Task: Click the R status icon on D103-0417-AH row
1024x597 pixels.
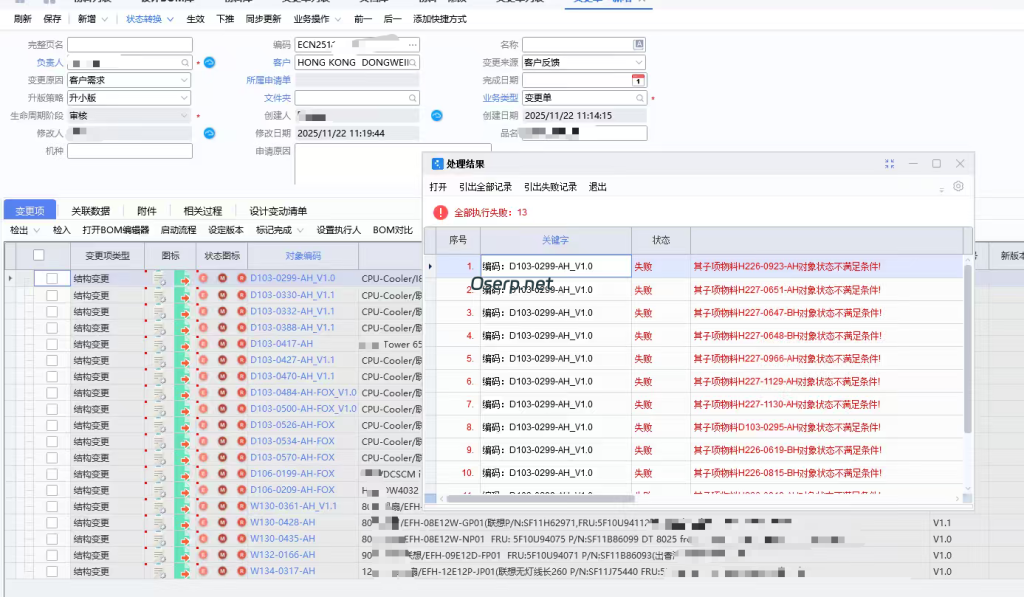Action: coord(242,344)
